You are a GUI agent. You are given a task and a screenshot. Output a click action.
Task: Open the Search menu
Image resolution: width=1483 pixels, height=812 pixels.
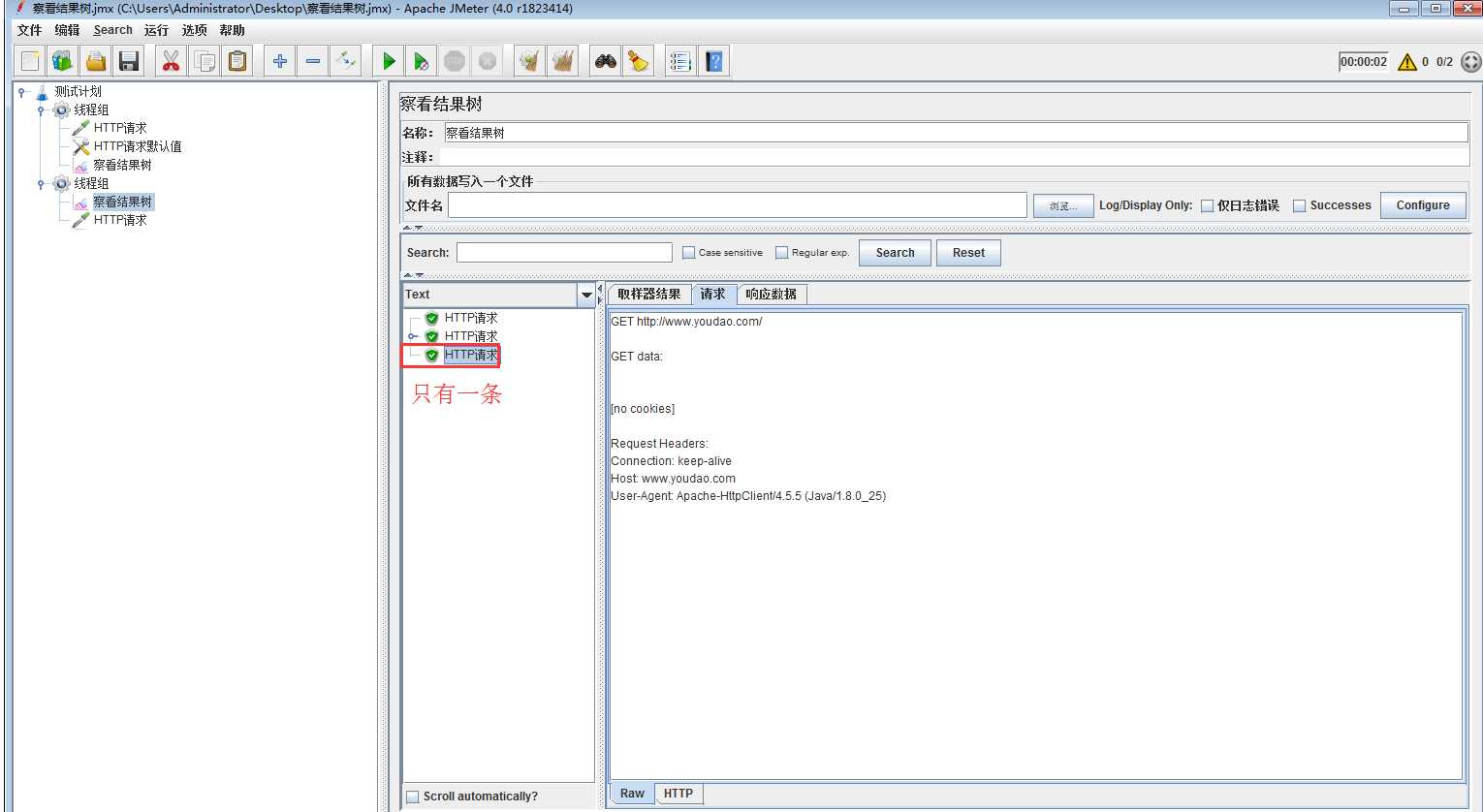coord(112,30)
